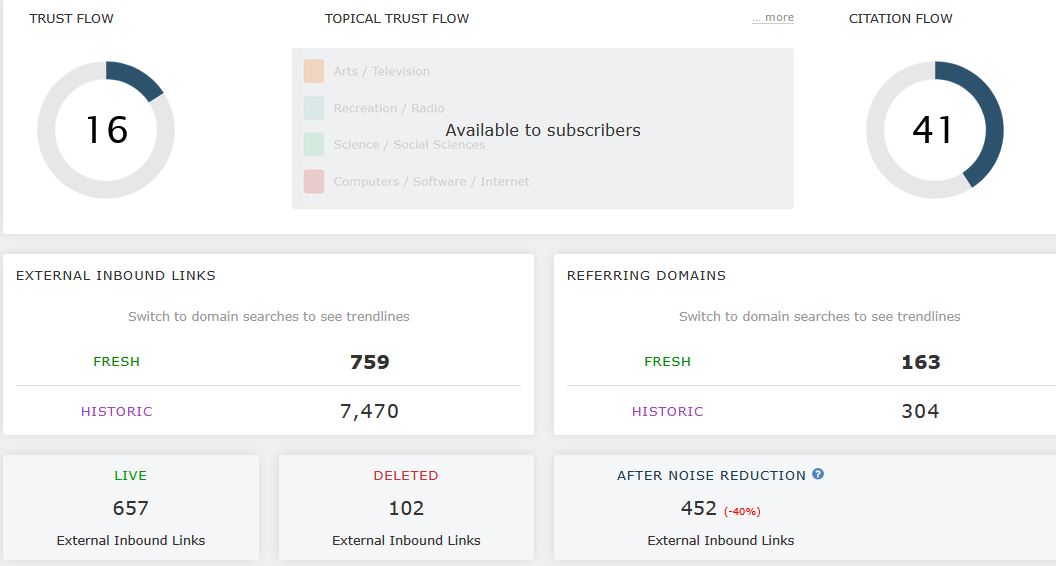This screenshot has width=1056, height=566.
Task: Click the orange Arts / Television swatch
Action: click(x=314, y=71)
